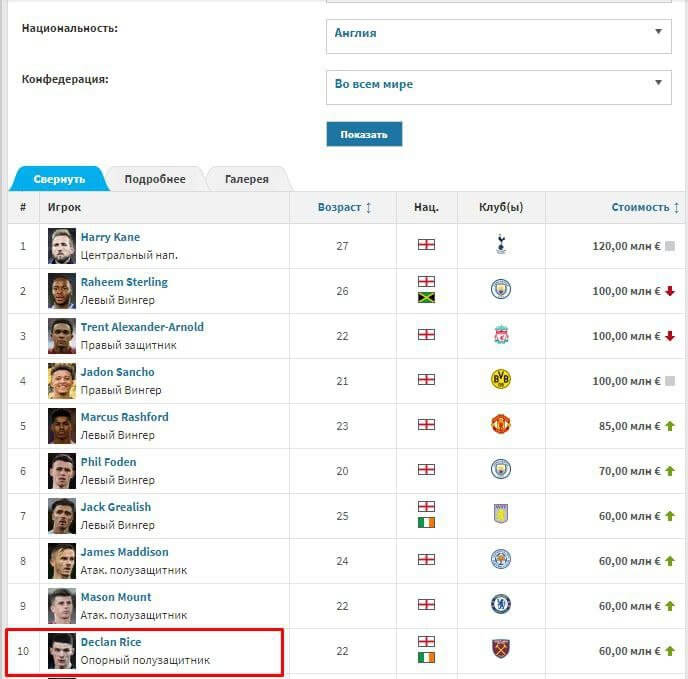Viewport: 688px width, 679px height.
Task: Select the Свернуть tab
Action: 59,179
